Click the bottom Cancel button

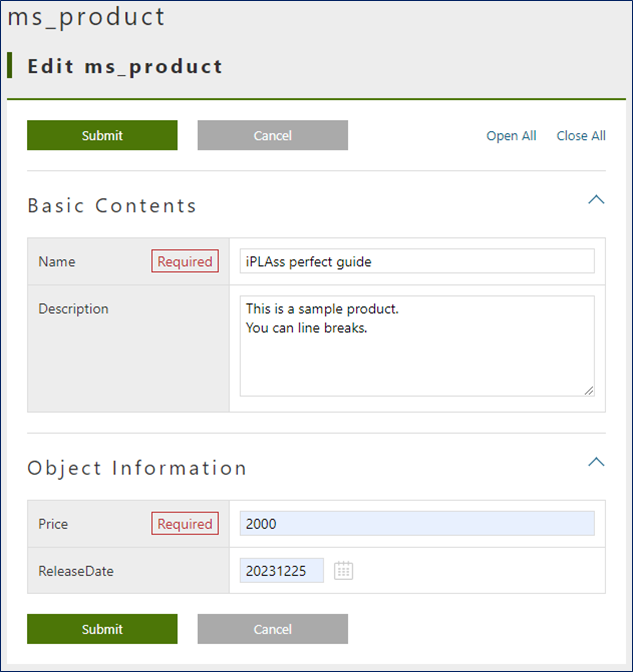(x=273, y=629)
